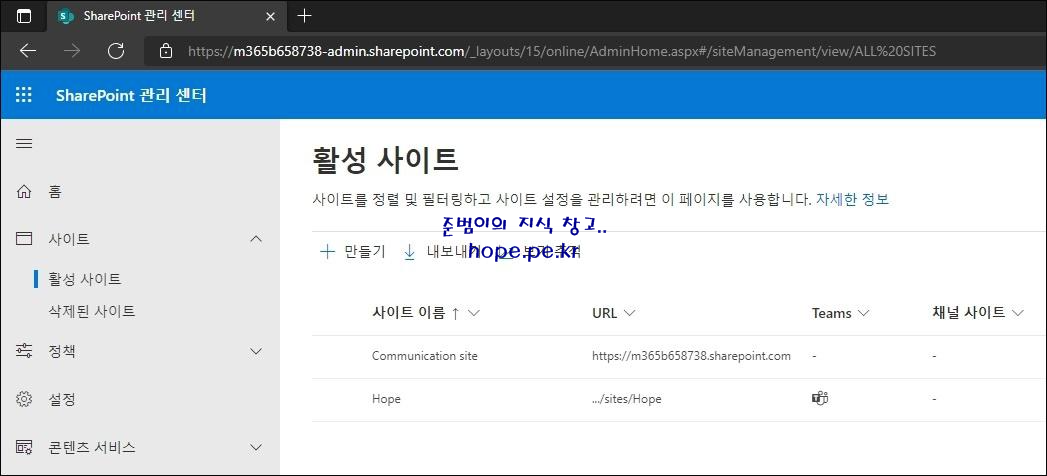Image resolution: width=1047 pixels, height=476 pixels.
Task: Click the Home house icon in sidebar
Action: click(24, 192)
